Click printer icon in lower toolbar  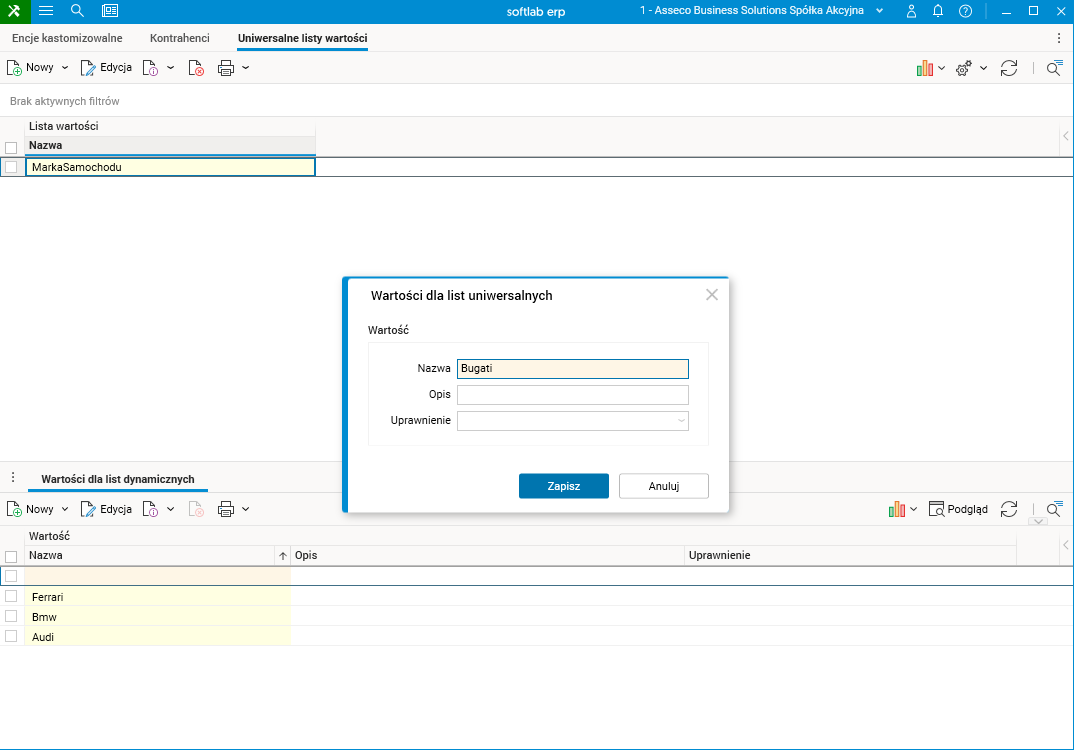pyautogui.click(x=226, y=510)
